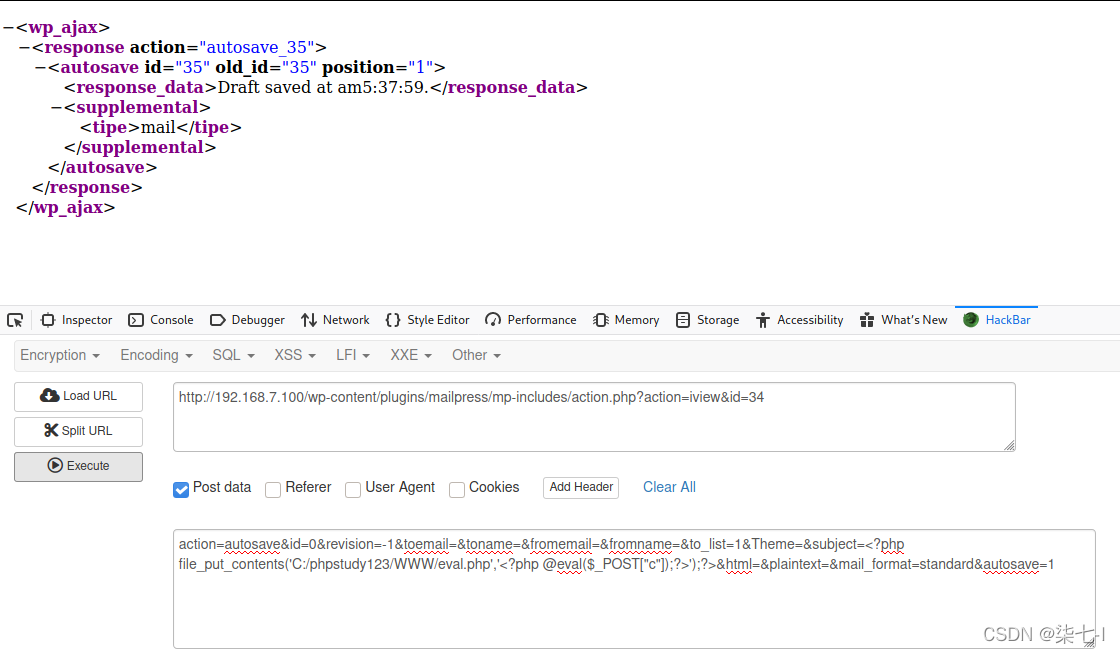Click the Execute button

pos(79,467)
